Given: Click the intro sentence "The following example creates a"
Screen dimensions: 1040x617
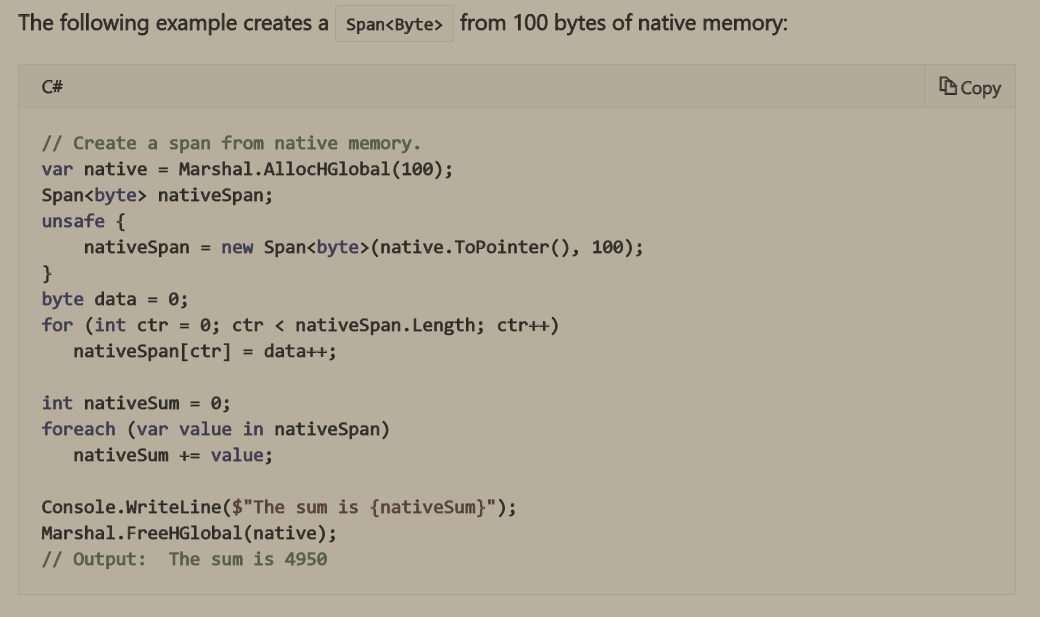Looking at the screenshot, I should pos(173,23).
